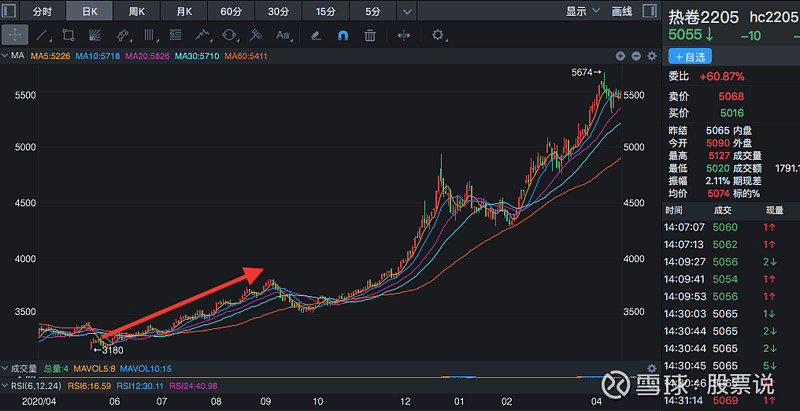Click the current price 5055
The height and width of the screenshot is (411, 800).
[x=686, y=35]
